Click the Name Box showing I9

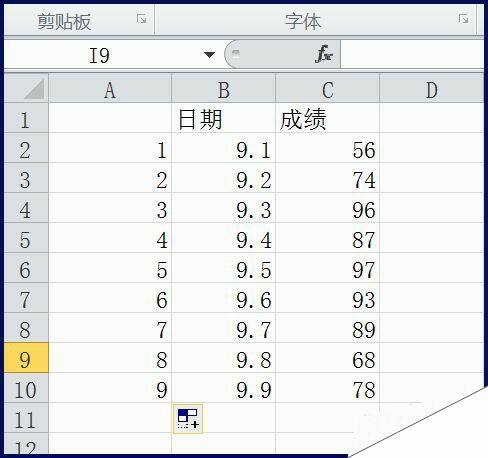pyautogui.click(x=99, y=55)
